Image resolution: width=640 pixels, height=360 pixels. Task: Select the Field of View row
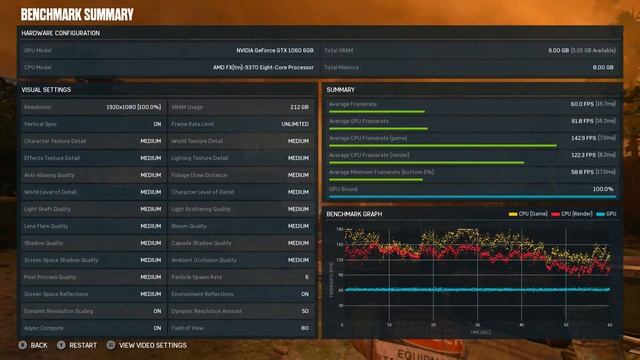[241, 328]
